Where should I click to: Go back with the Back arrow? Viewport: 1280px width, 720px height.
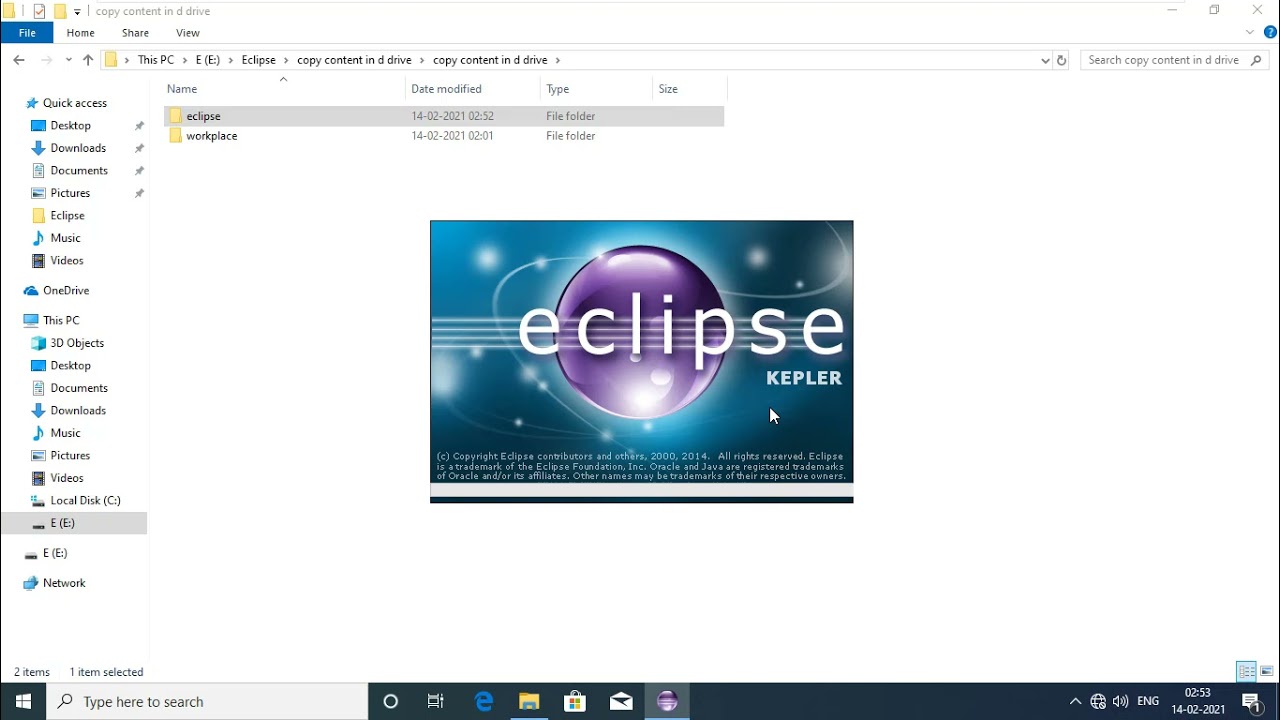tap(19, 60)
